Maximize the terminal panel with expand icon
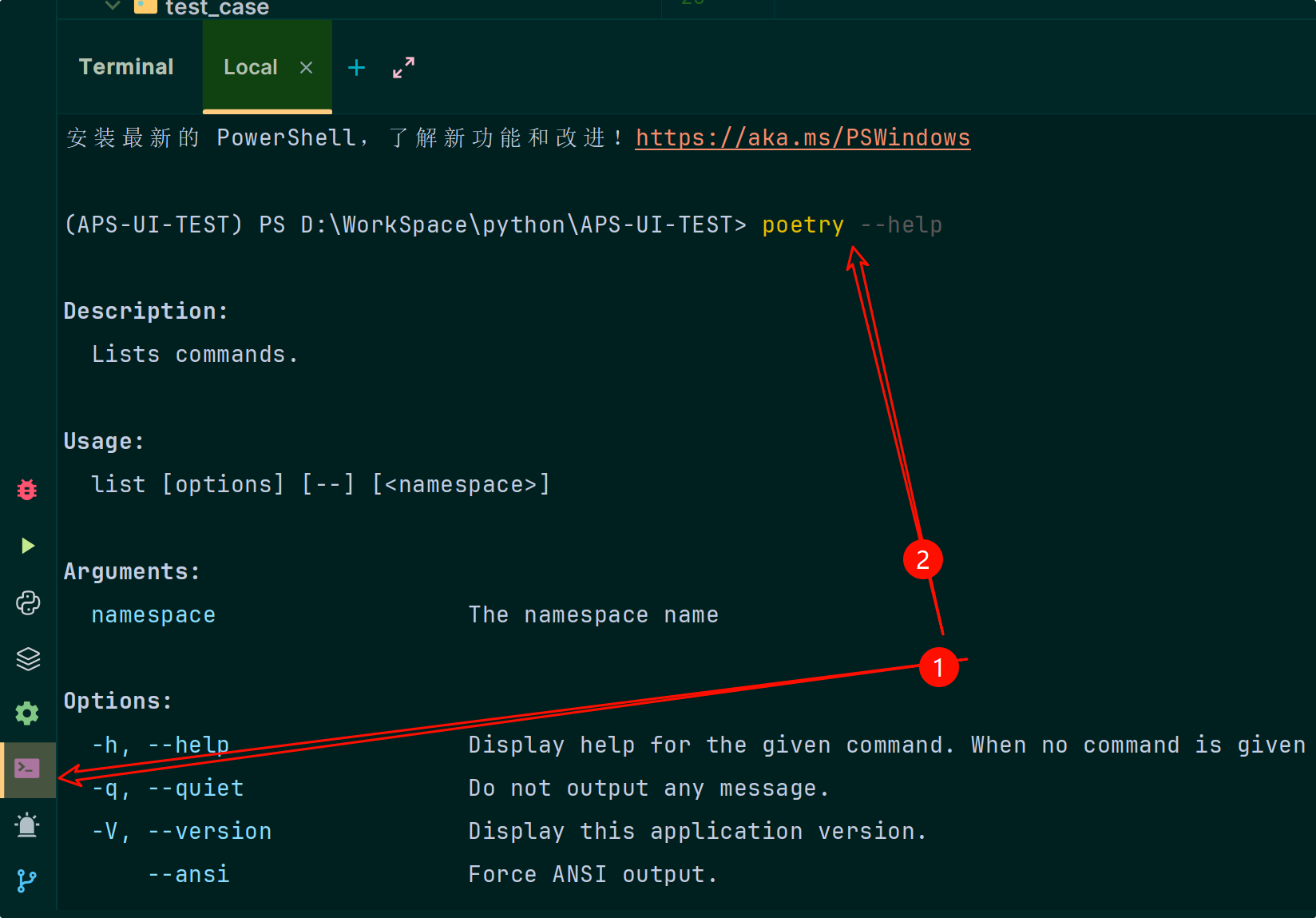Screen dimensions: 1316x918 click(404, 68)
